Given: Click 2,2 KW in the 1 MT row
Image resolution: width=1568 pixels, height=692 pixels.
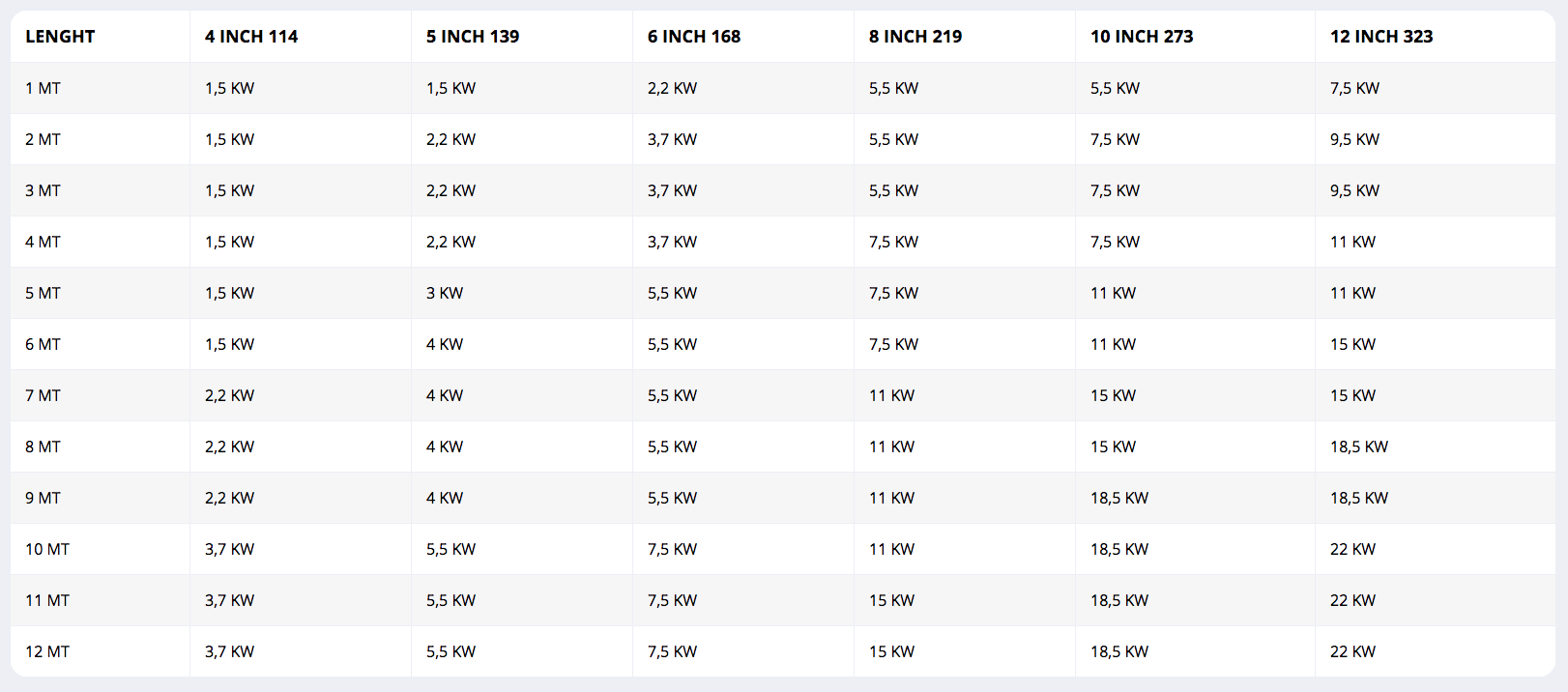Looking at the screenshot, I should [x=672, y=88].
